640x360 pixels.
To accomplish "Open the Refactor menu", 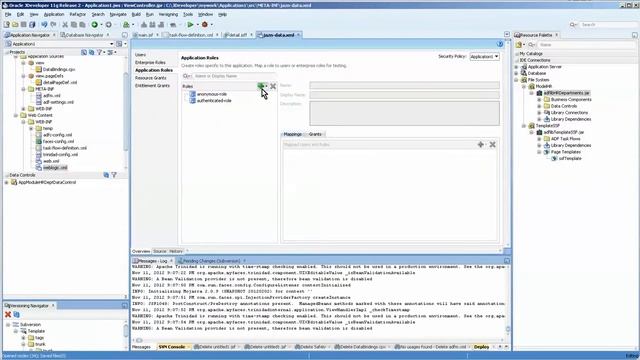I will 78,14.
